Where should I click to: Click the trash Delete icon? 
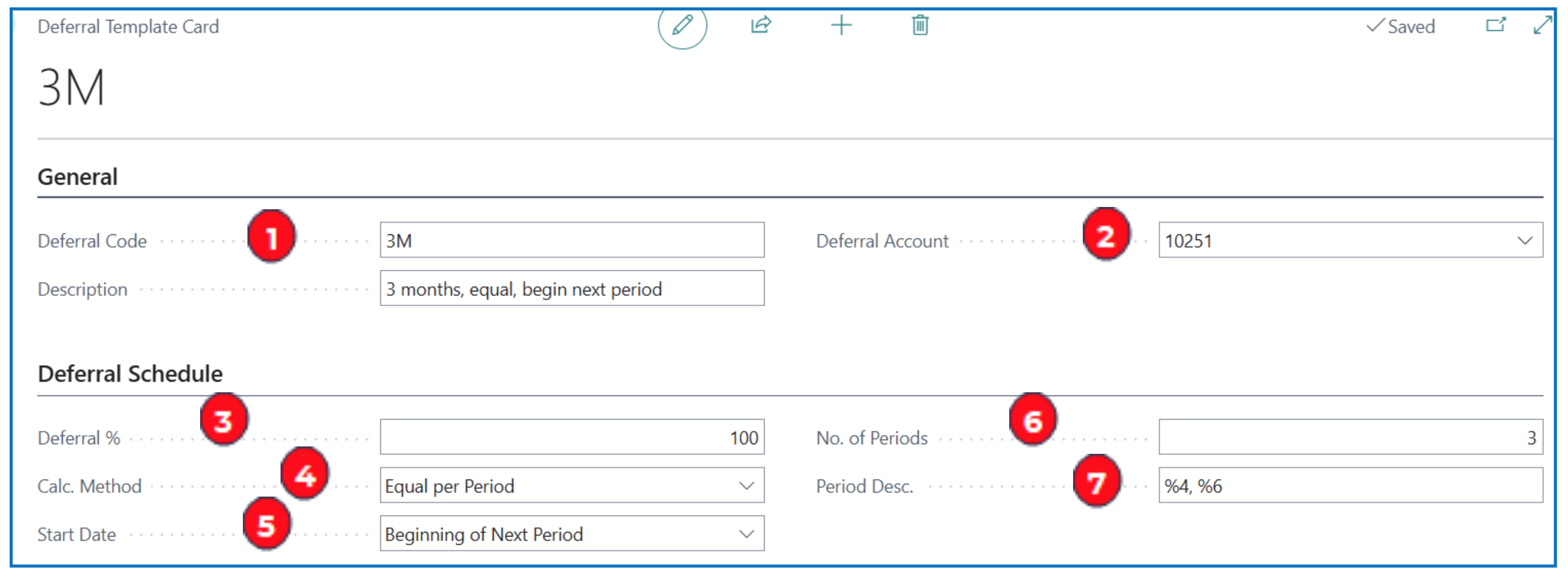tap(920, 26)
